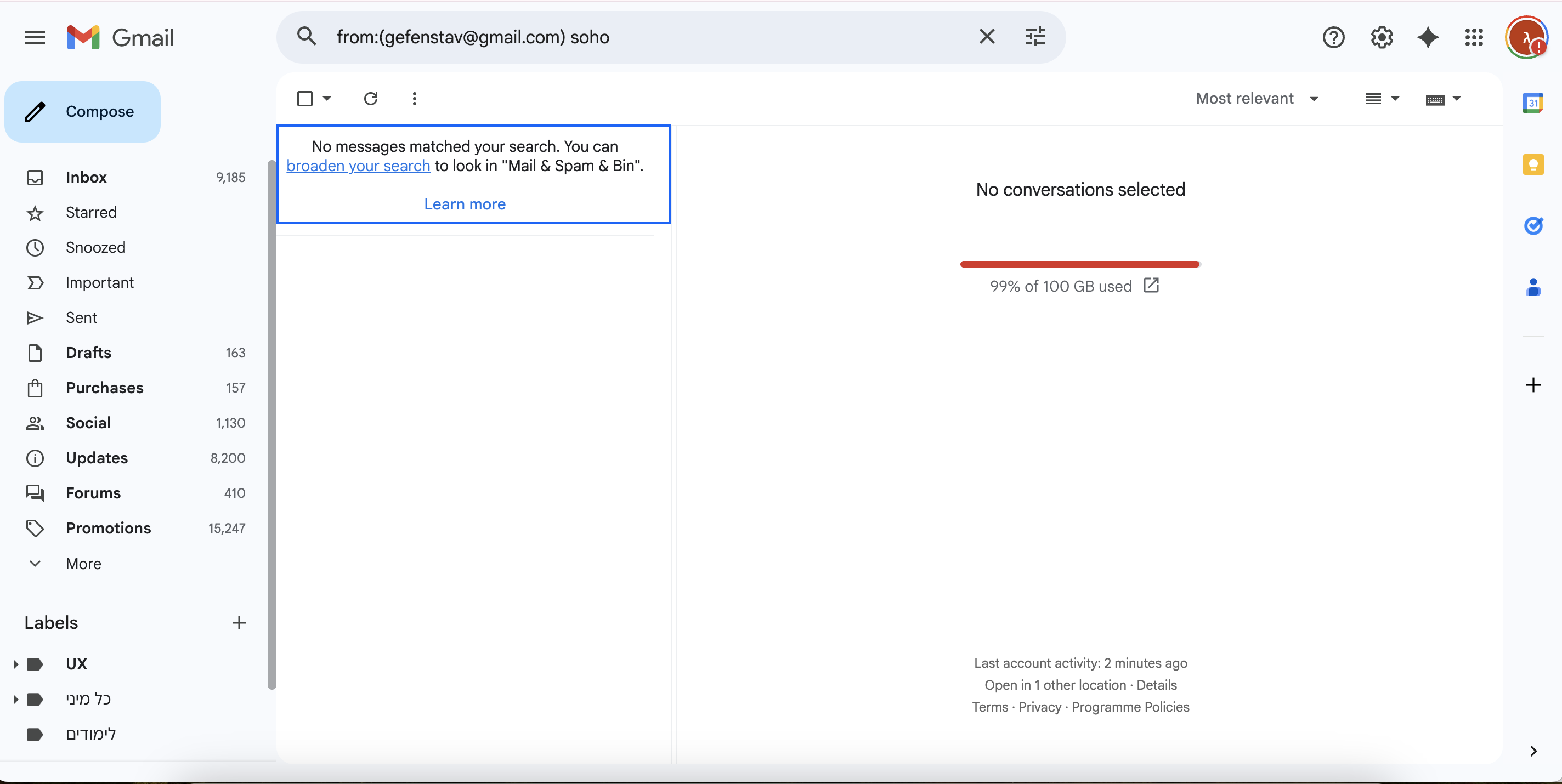
Task: Click the search magnifier icon
Action: point(307,37)
